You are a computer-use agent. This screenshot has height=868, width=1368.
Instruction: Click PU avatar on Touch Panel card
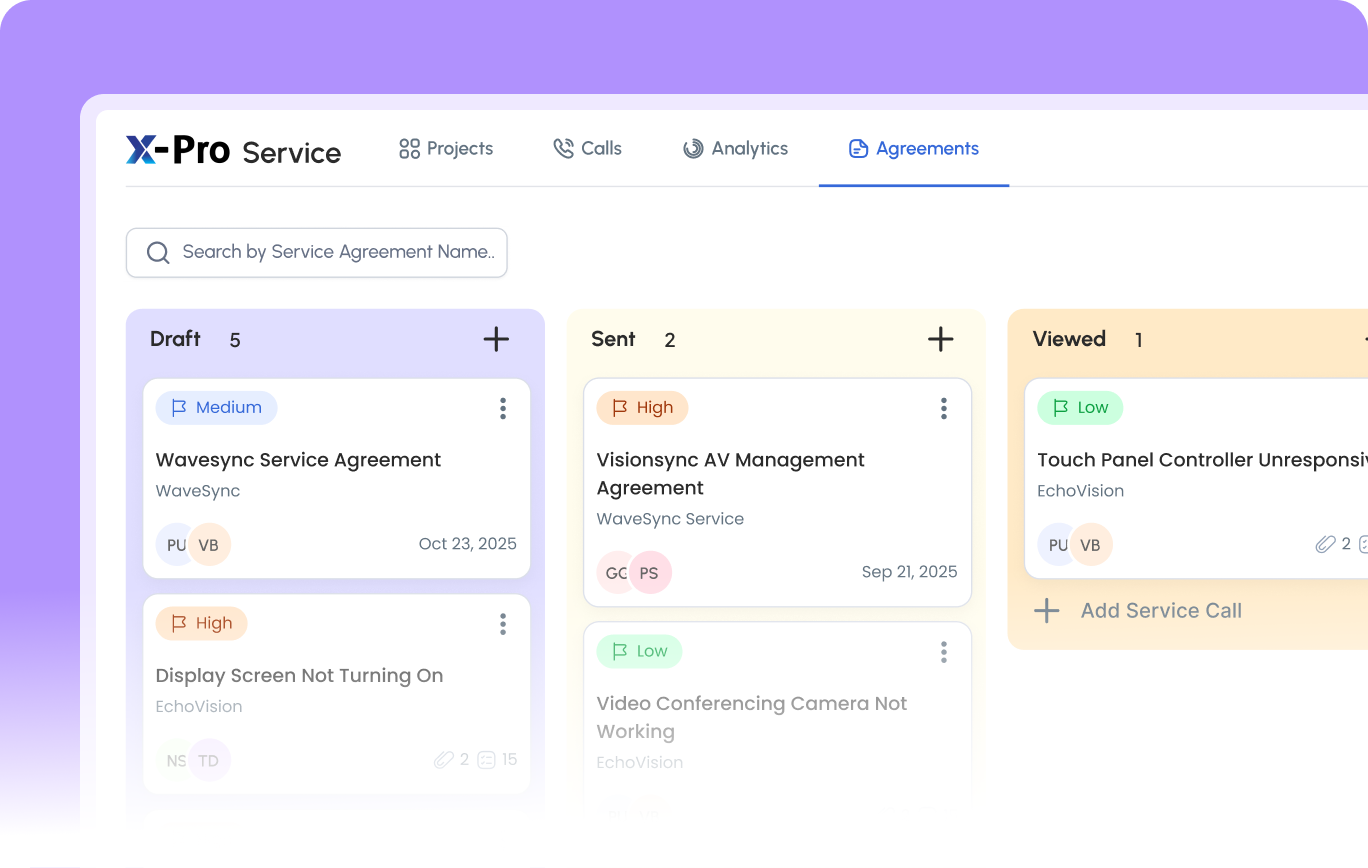1056,545
